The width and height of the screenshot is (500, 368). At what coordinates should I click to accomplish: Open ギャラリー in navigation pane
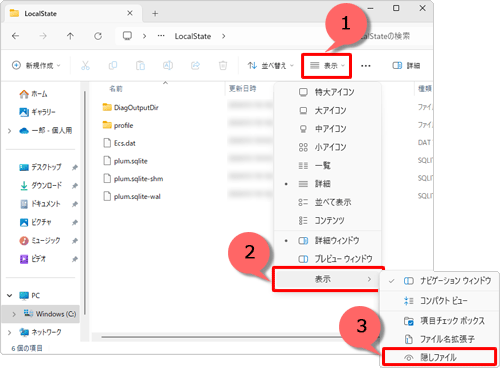click(x=37, y=112)
